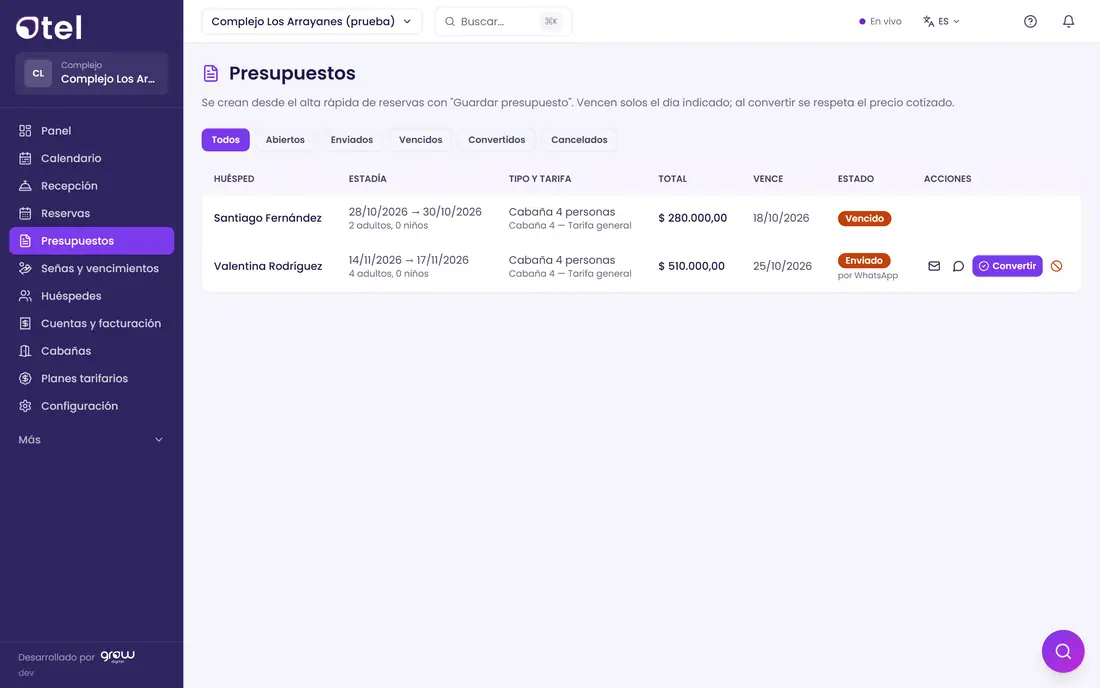Viewport: 1100px width, 688px height.
Task: Click the '4 adultos, 0 niños' text
Action: pyautogui.click(x=388, y=274)
